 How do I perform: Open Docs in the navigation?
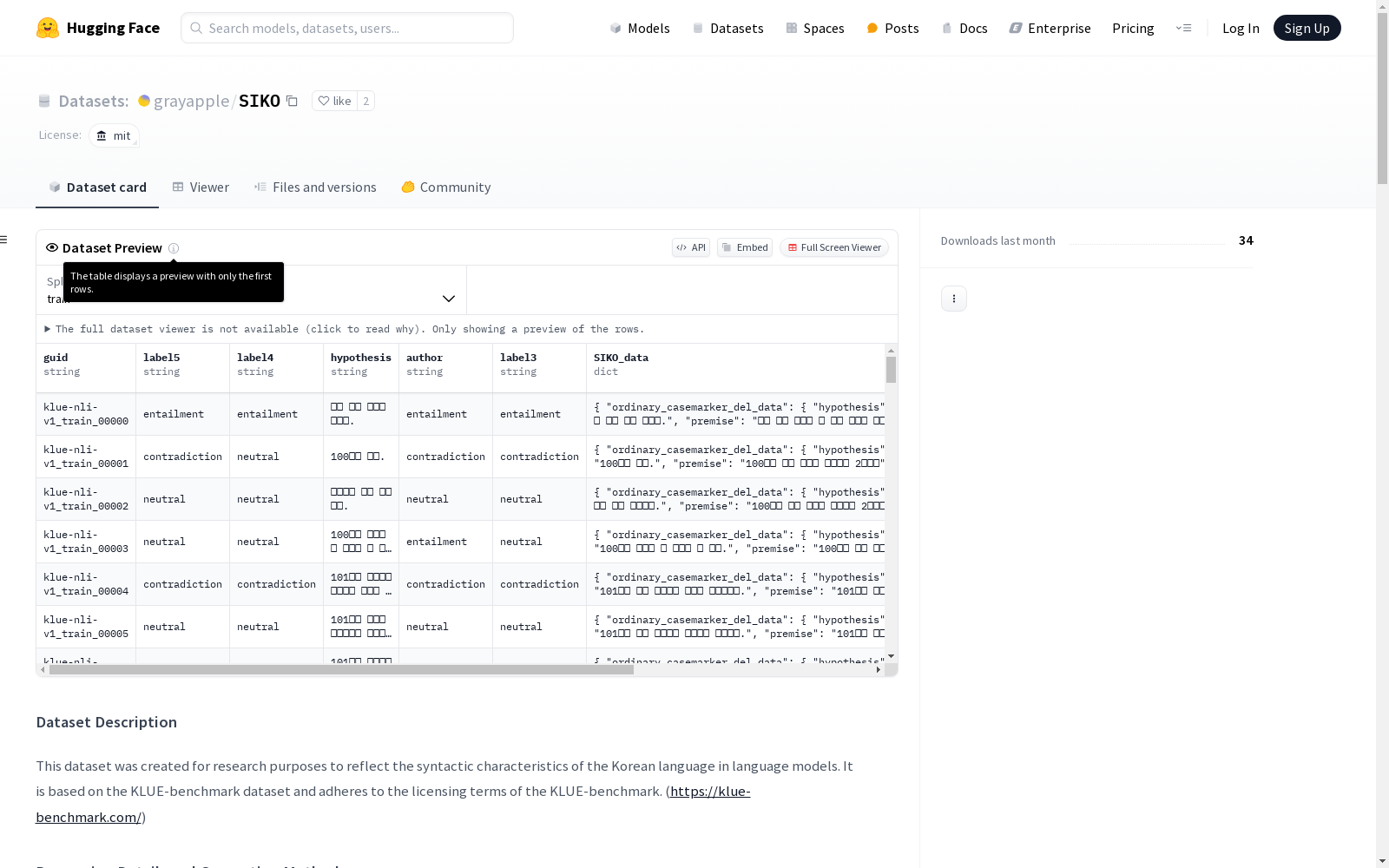tap(964, 28)
